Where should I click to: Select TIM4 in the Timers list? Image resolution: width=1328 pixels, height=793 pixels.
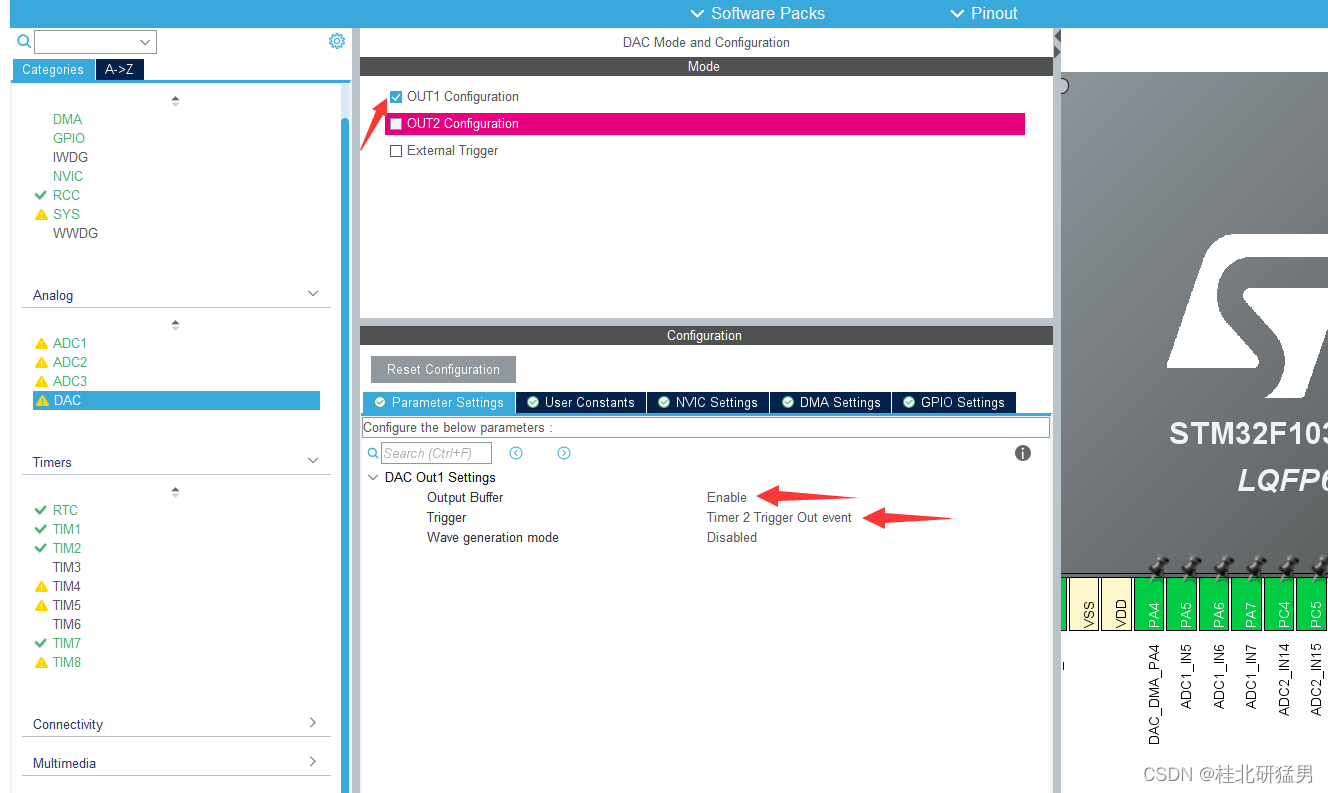[x=67, y=586]
